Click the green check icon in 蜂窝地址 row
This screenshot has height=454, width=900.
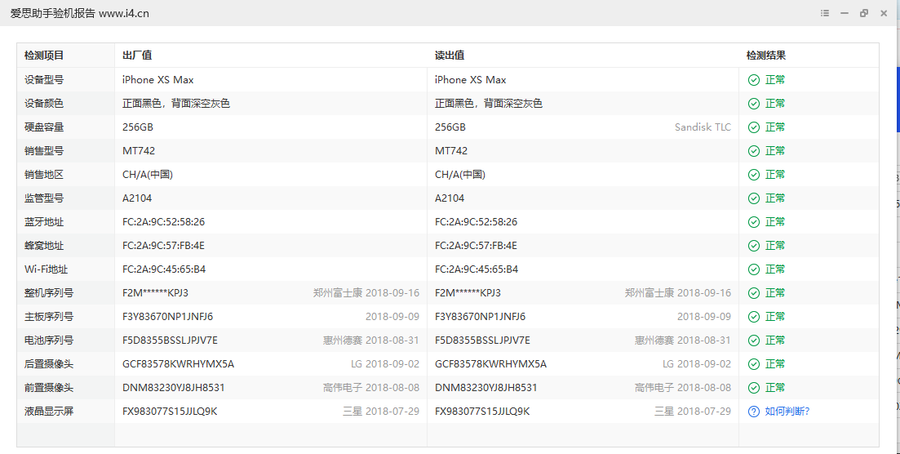tap(754, 246)
